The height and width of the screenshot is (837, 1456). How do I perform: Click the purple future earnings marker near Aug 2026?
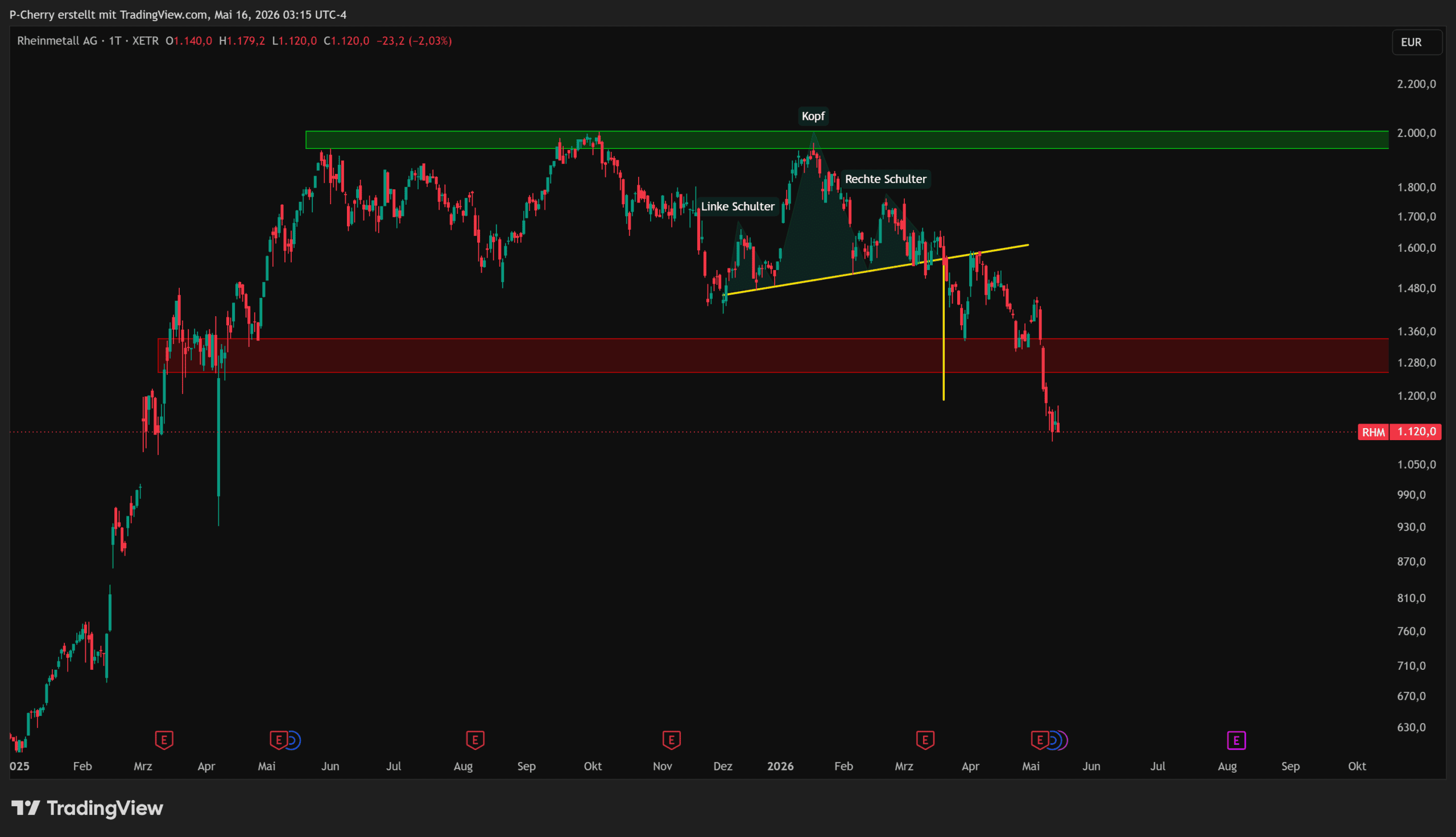(1236, 740)
